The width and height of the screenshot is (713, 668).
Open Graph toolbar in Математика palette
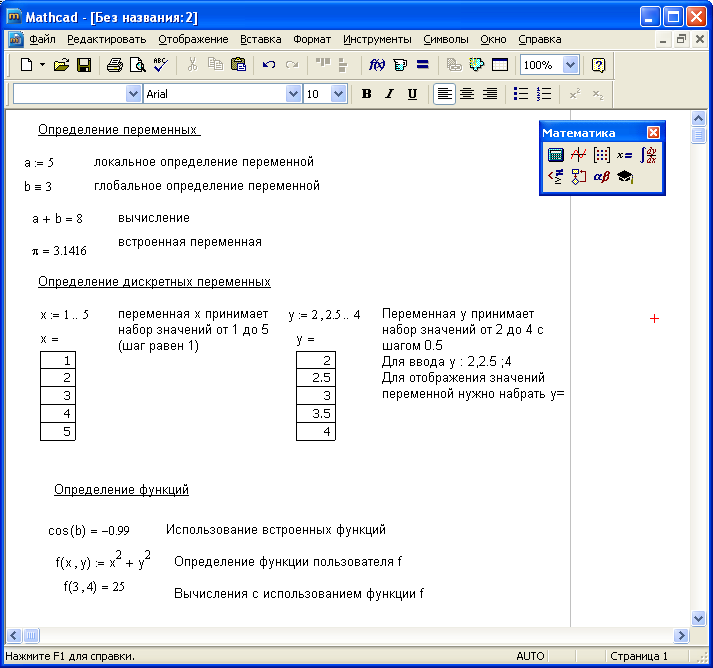pos(578,155)
